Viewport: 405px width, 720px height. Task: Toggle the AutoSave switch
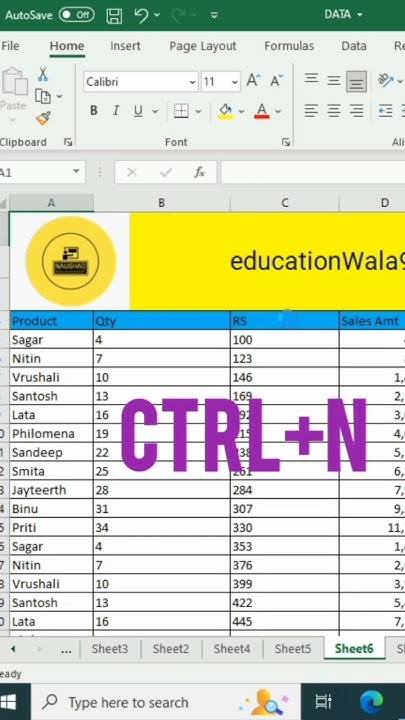[77, 15]
